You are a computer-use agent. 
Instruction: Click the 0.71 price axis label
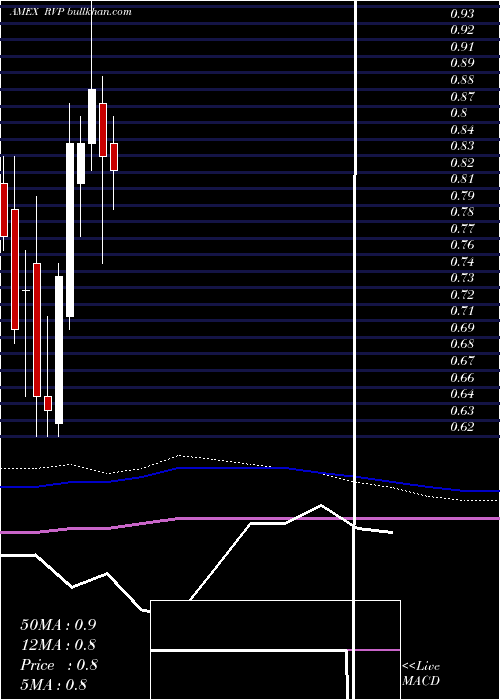pos(462,312)
